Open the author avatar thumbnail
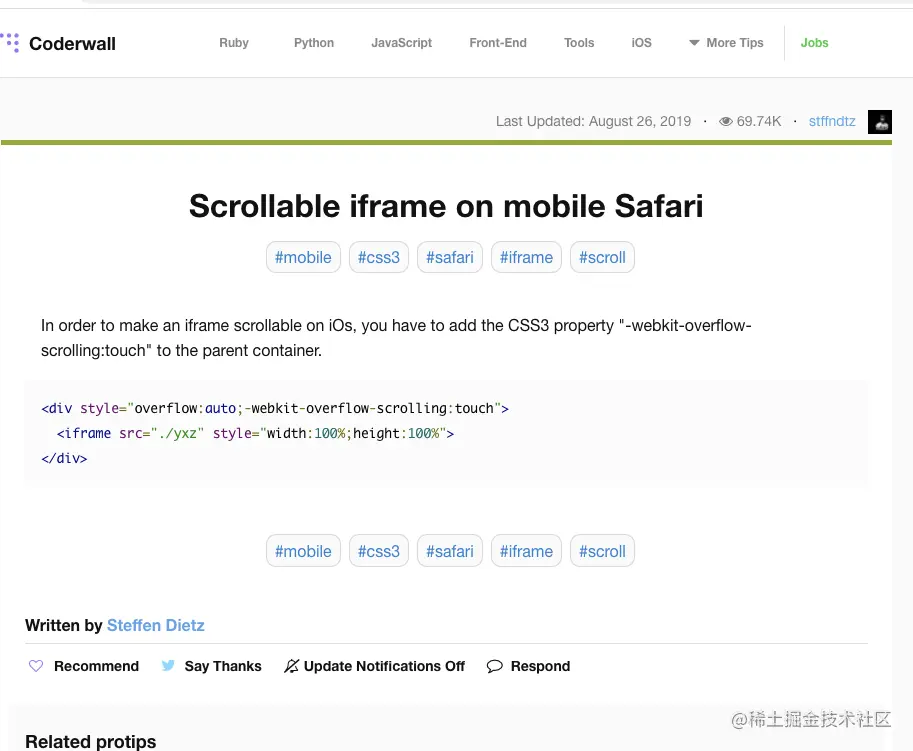The height and width of the screenshot is (751, 913). tap(880, 122)
